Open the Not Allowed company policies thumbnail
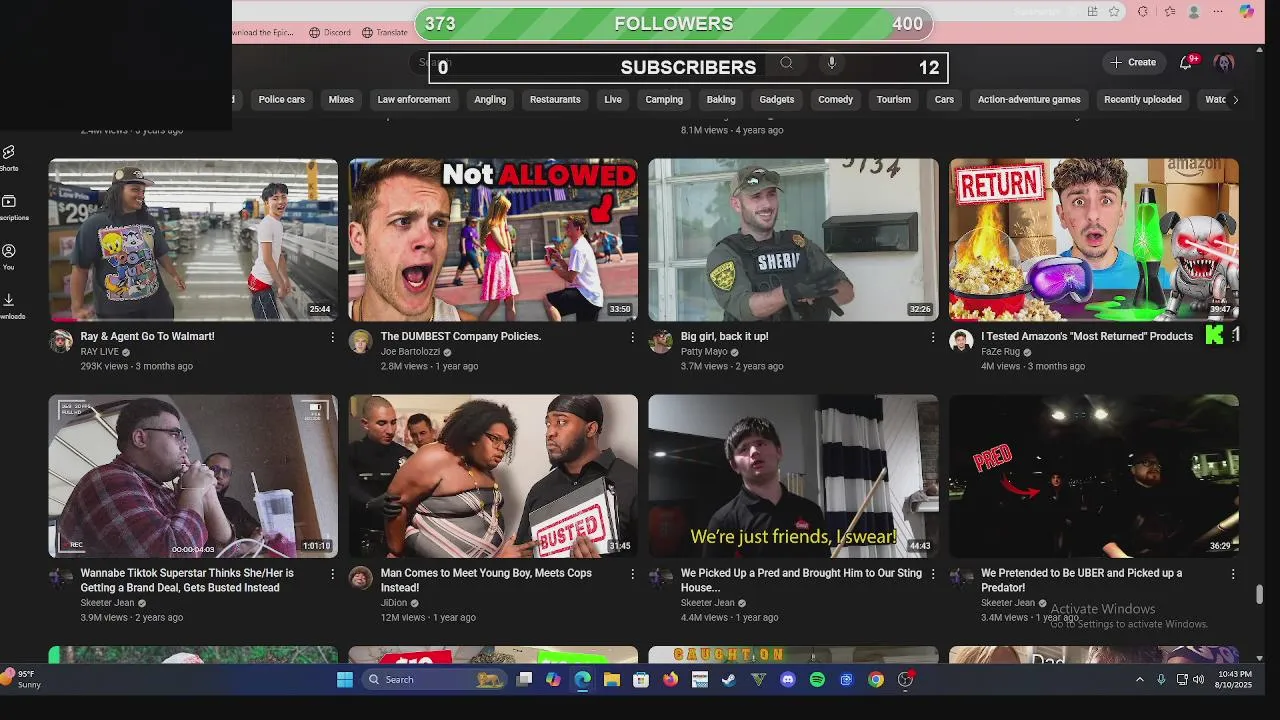 [493, 240]
